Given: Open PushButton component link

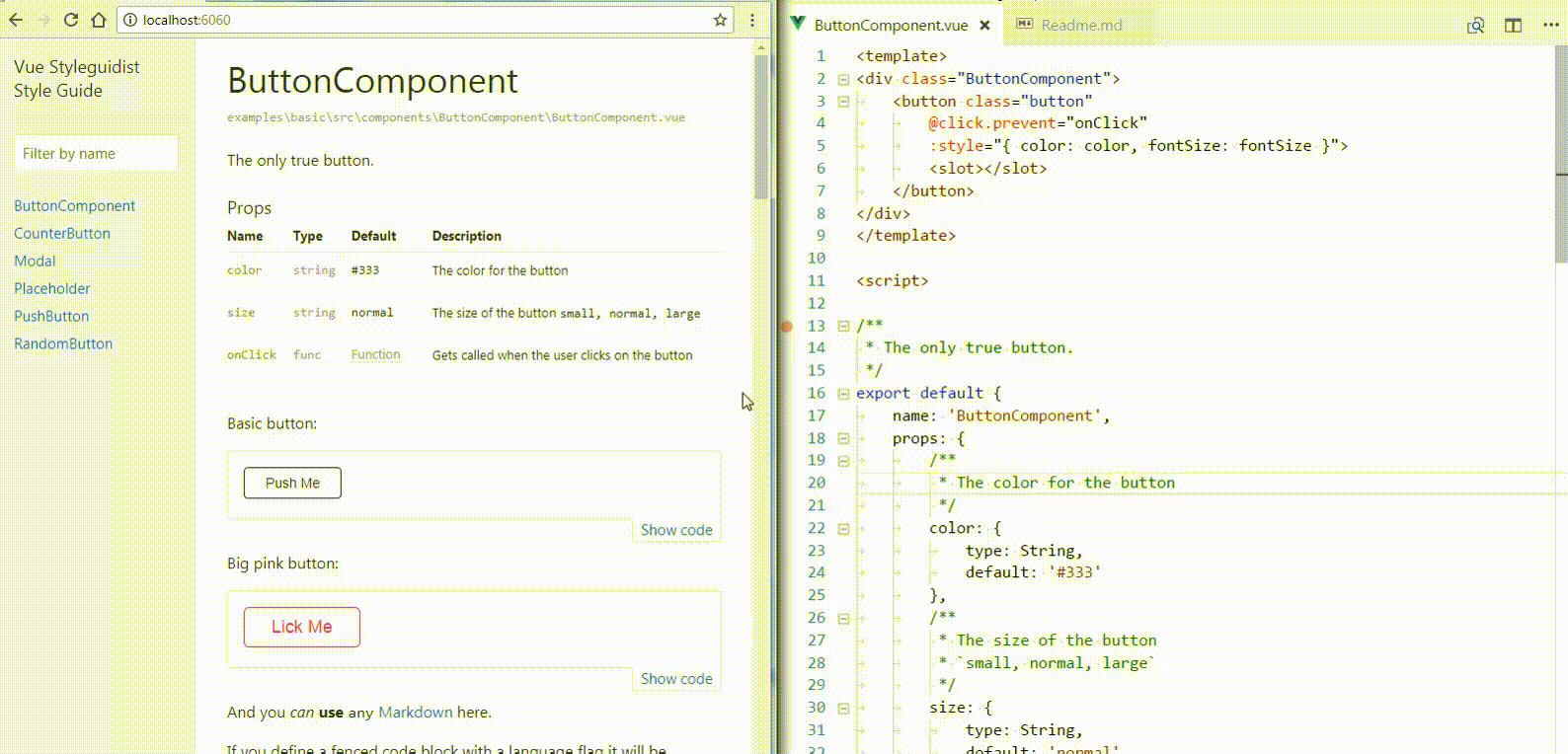Looking at the screenshot, I should pos(51,317).
